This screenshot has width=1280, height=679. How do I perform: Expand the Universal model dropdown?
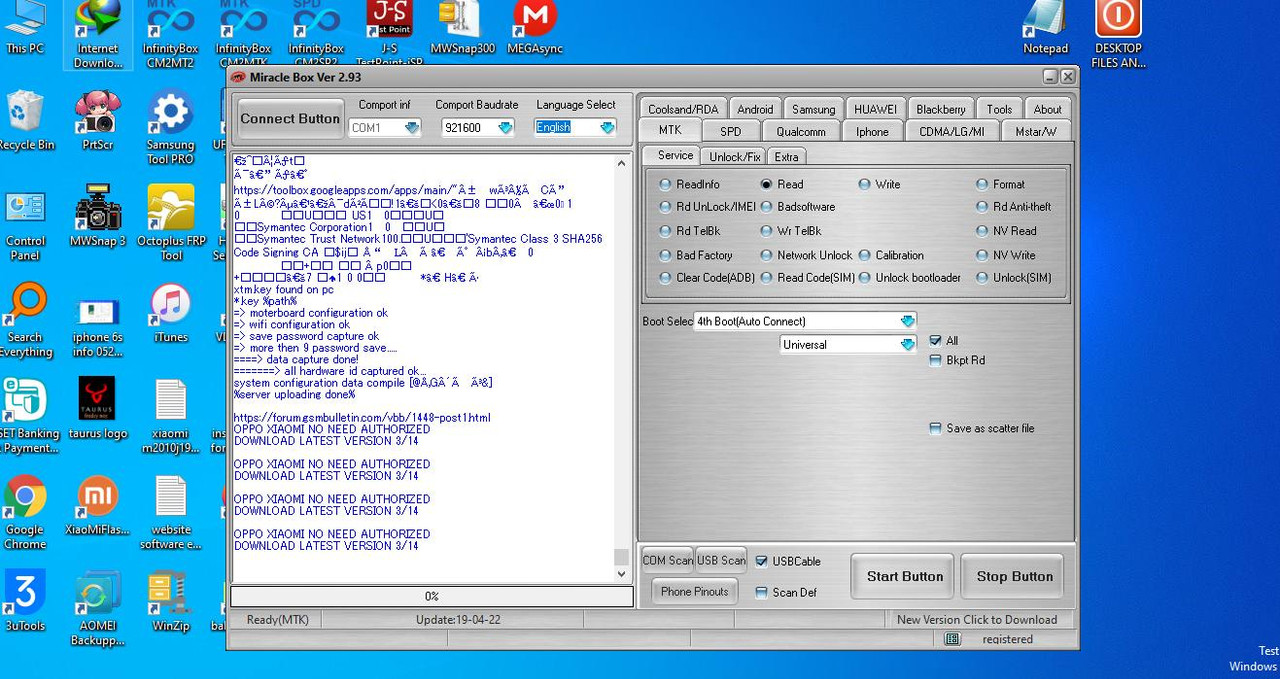[907, 344]
